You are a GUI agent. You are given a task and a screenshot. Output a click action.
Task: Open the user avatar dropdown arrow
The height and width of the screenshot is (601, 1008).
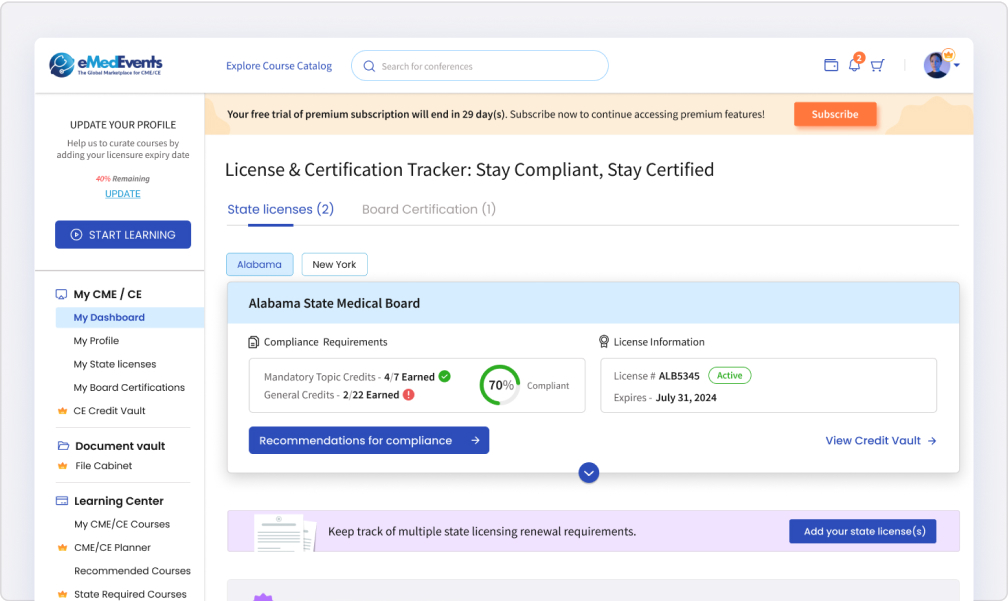(957, 66)
